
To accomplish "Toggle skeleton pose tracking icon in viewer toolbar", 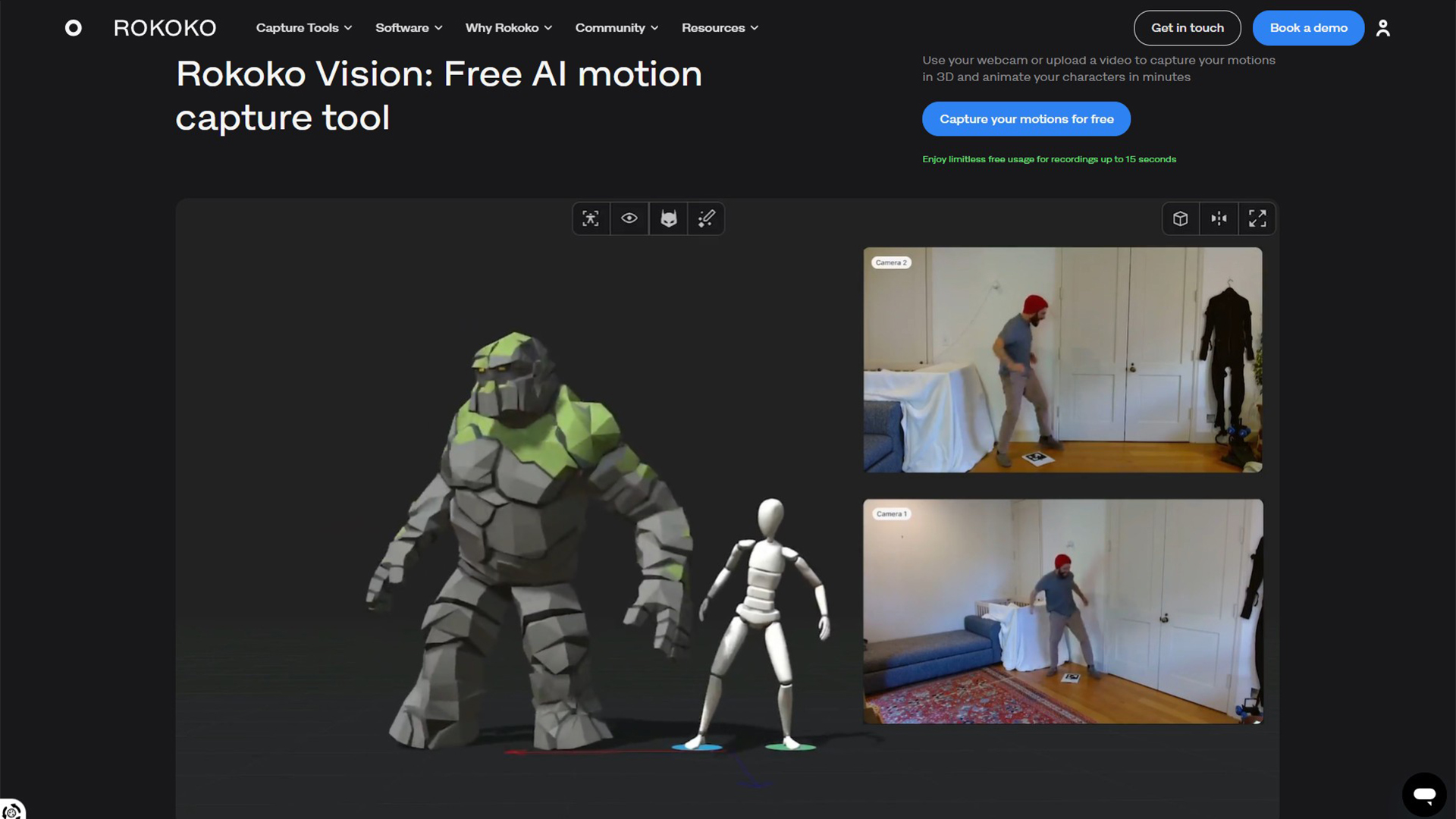I will click(x=591, y=218).
